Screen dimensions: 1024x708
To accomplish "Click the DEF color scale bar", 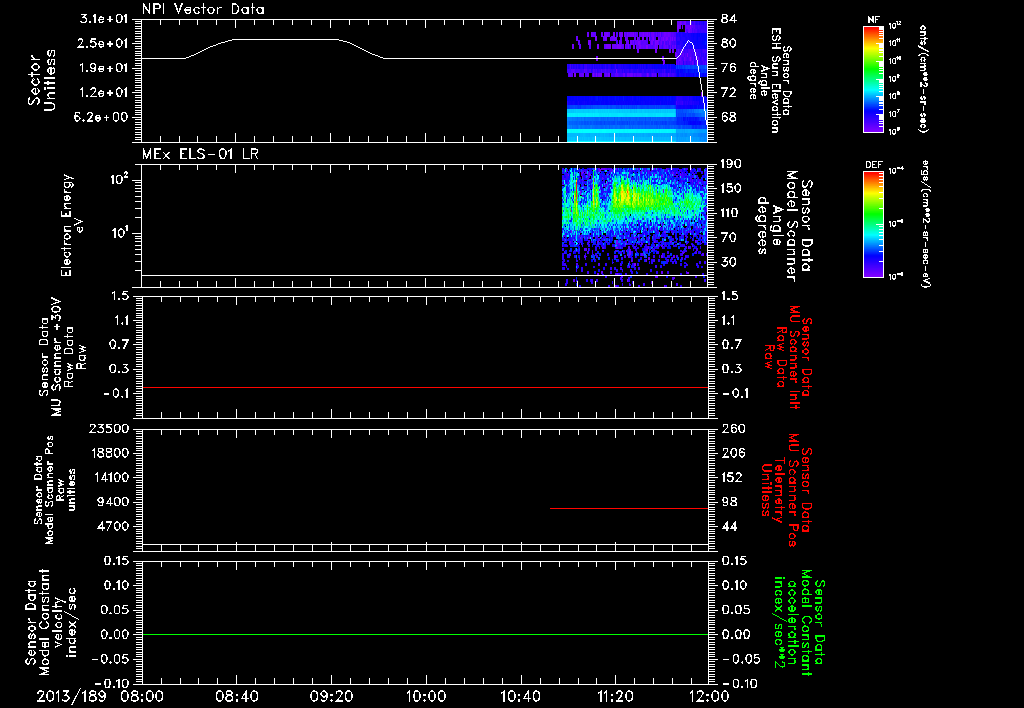I will (x=873, y=223).
